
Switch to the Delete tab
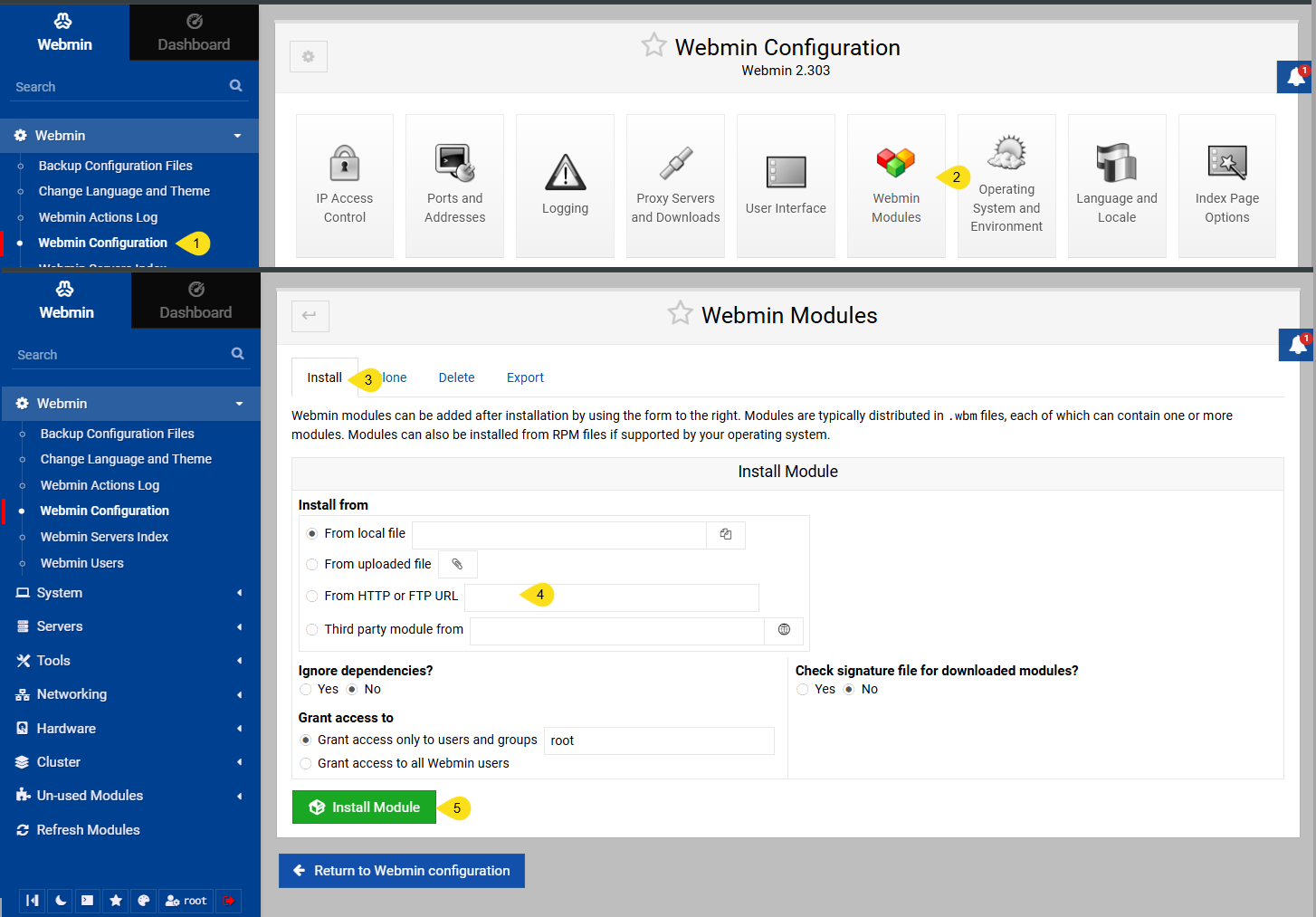coord(456,377)
